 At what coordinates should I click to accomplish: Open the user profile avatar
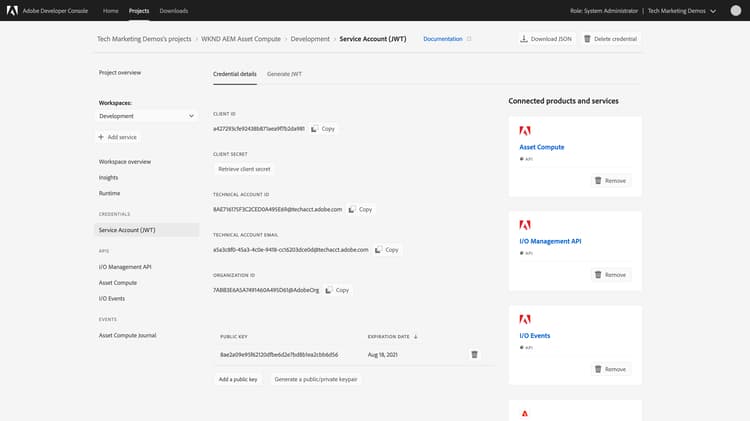tap(736, 11)
